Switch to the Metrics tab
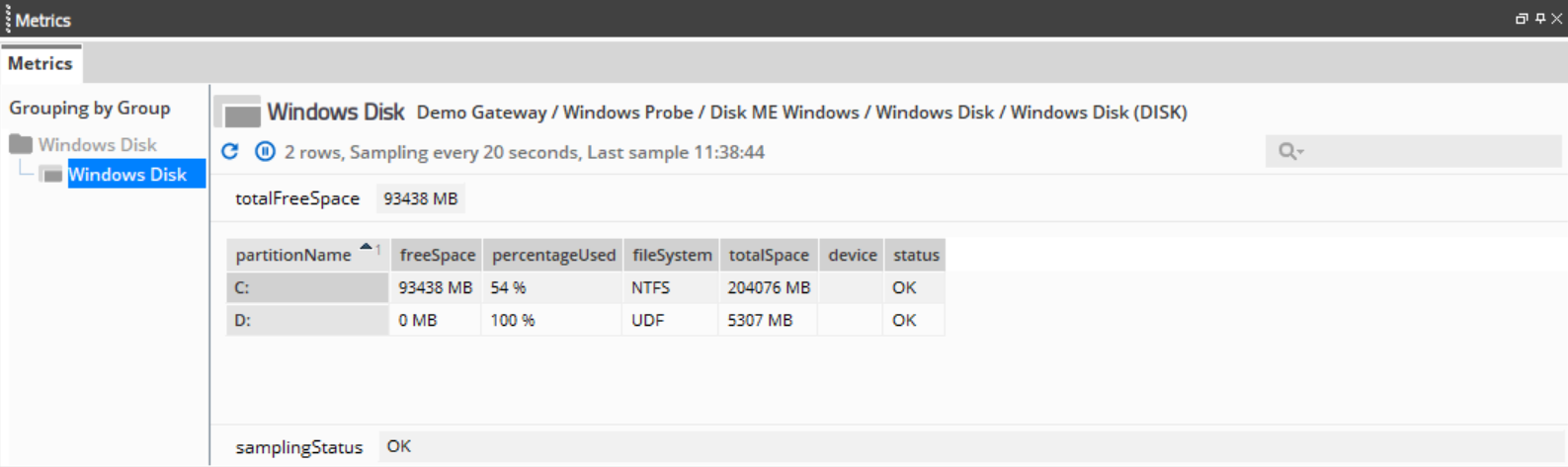 (41, 63)
